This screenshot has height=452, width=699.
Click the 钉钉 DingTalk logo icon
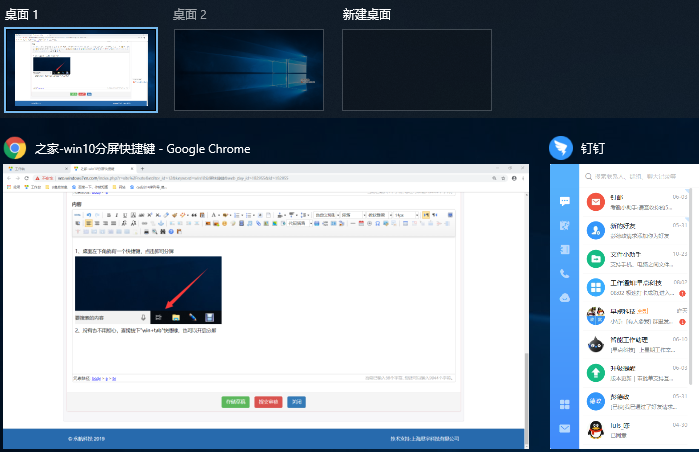561,149
